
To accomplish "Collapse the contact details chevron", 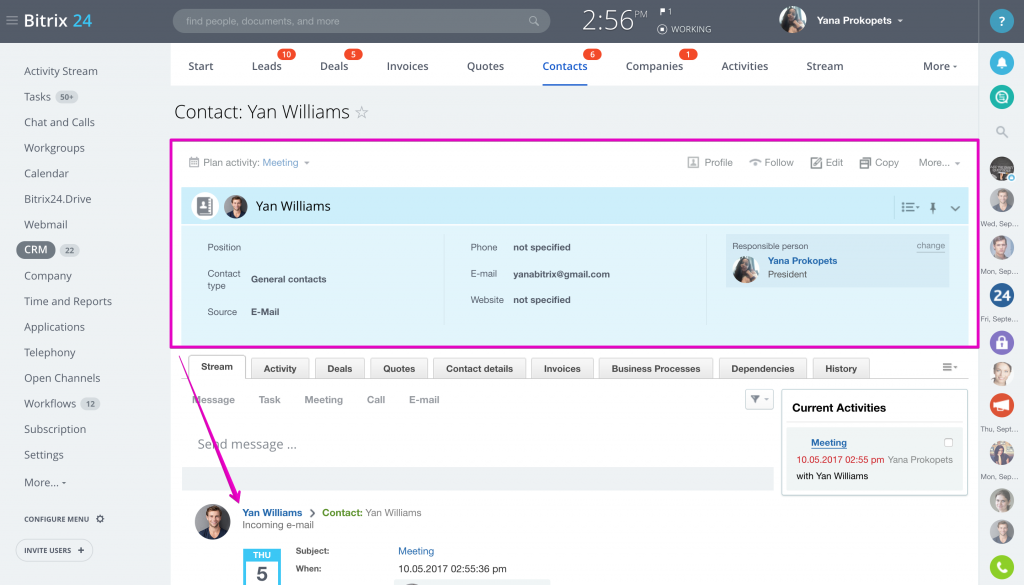I will click(x=955, y=208).
